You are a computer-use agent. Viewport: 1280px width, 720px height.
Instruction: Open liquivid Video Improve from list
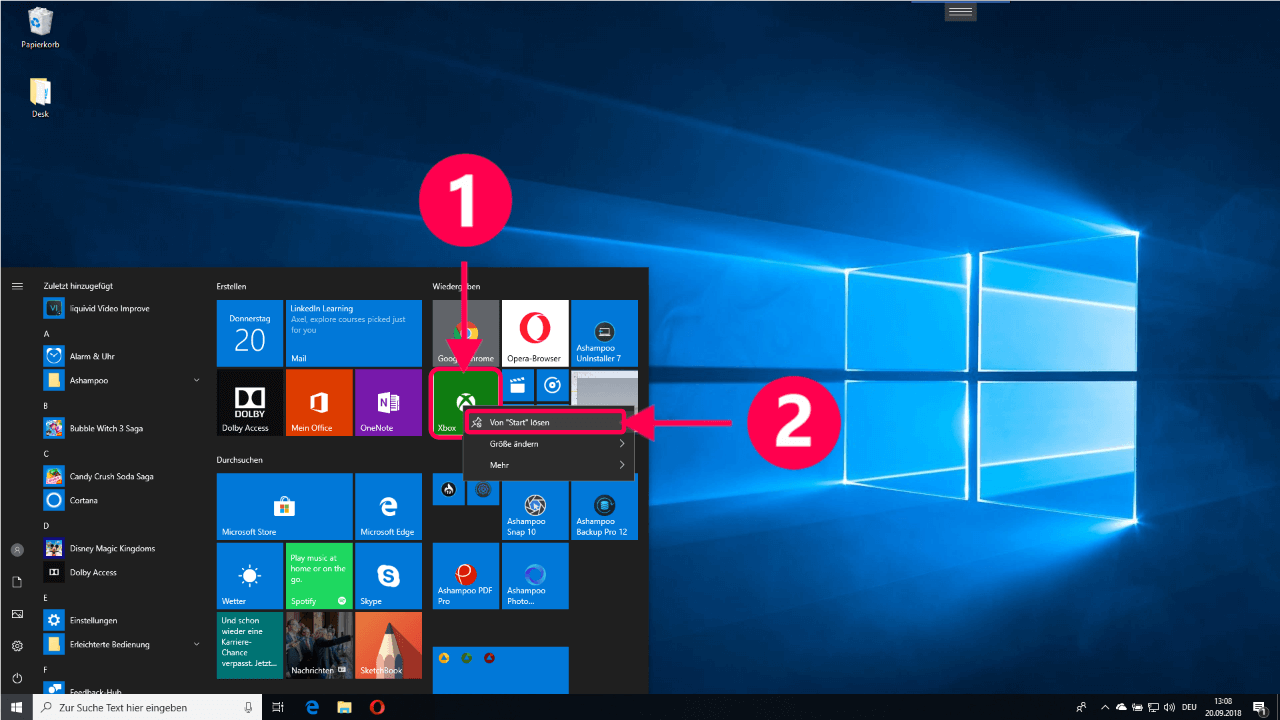click(x=123, y=308)
